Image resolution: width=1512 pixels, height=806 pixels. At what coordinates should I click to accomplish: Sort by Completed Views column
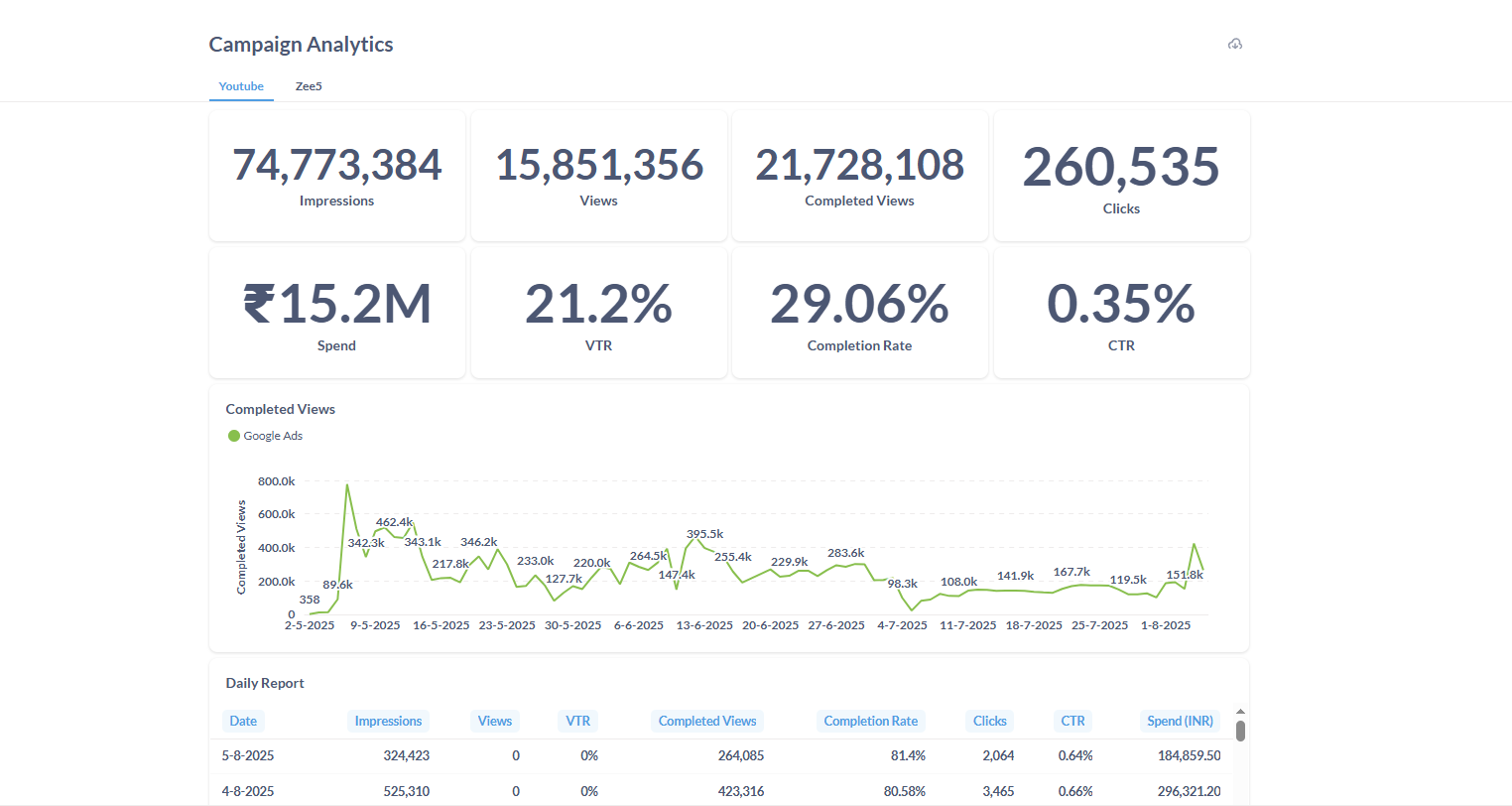pyautogui.click(x=706, y=721)
